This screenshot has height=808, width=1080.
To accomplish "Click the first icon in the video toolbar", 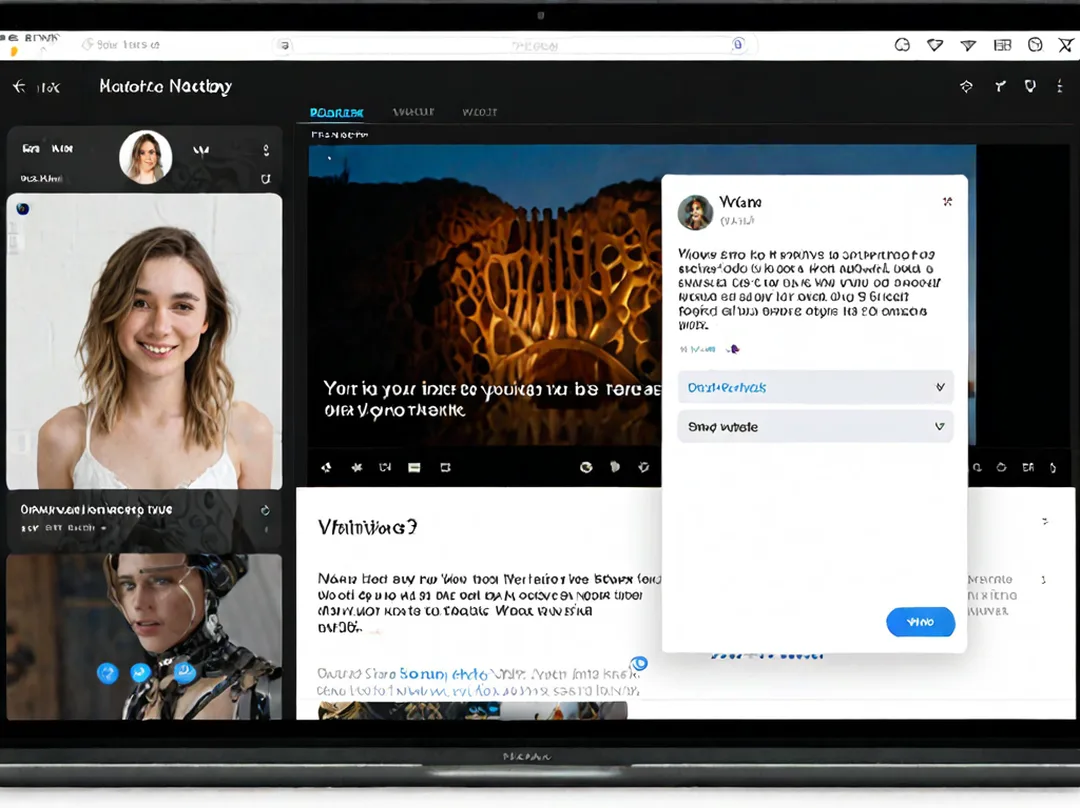I will point(326,468).
